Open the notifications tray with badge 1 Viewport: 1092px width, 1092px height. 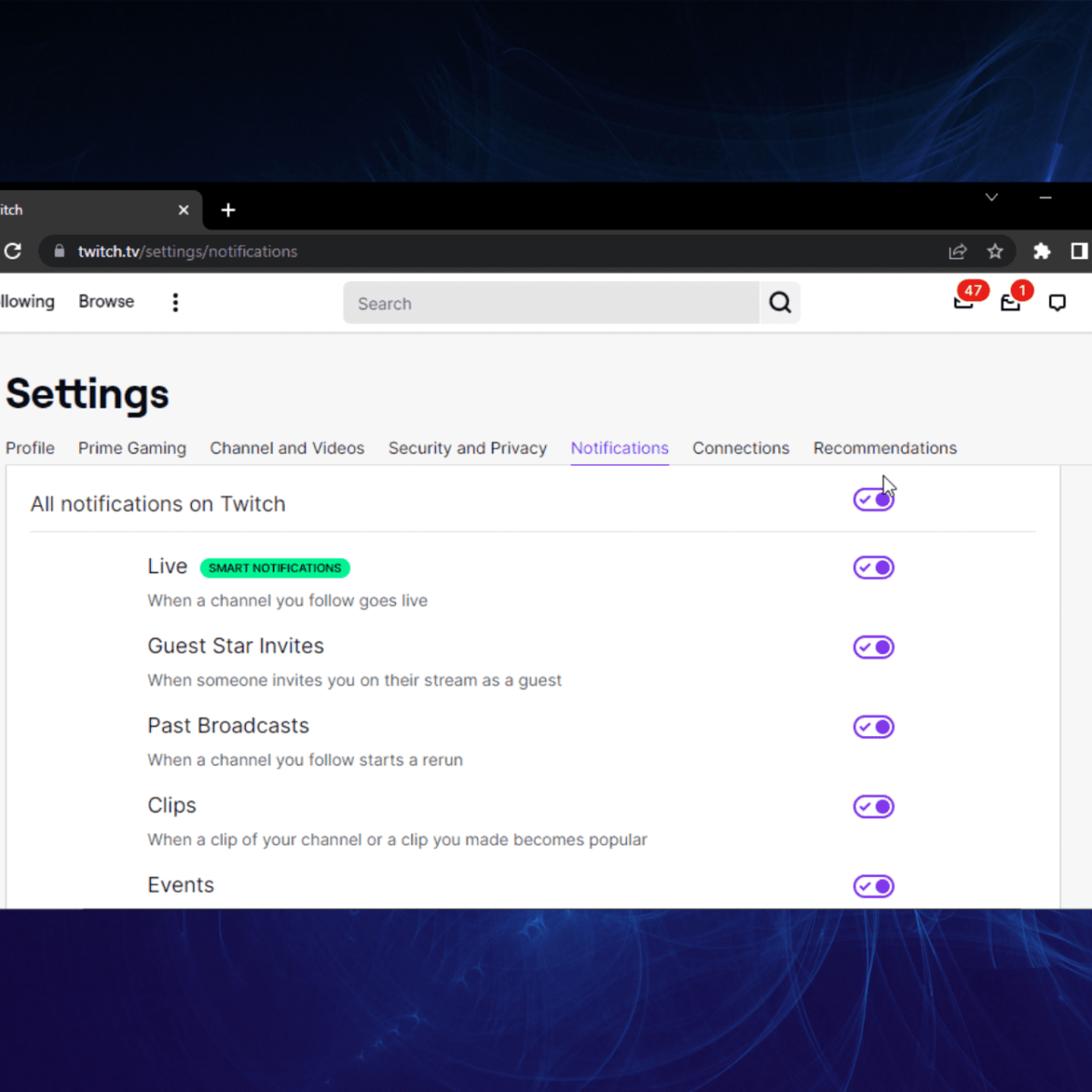tap(1012, 300)
